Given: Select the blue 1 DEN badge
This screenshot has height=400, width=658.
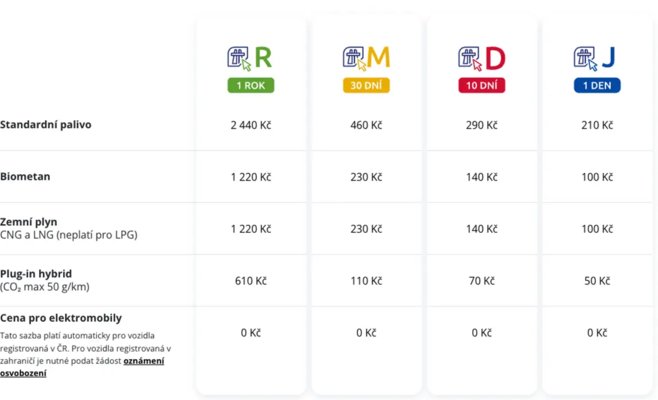Looking at the screenshot, I should (x=597, y=86).
